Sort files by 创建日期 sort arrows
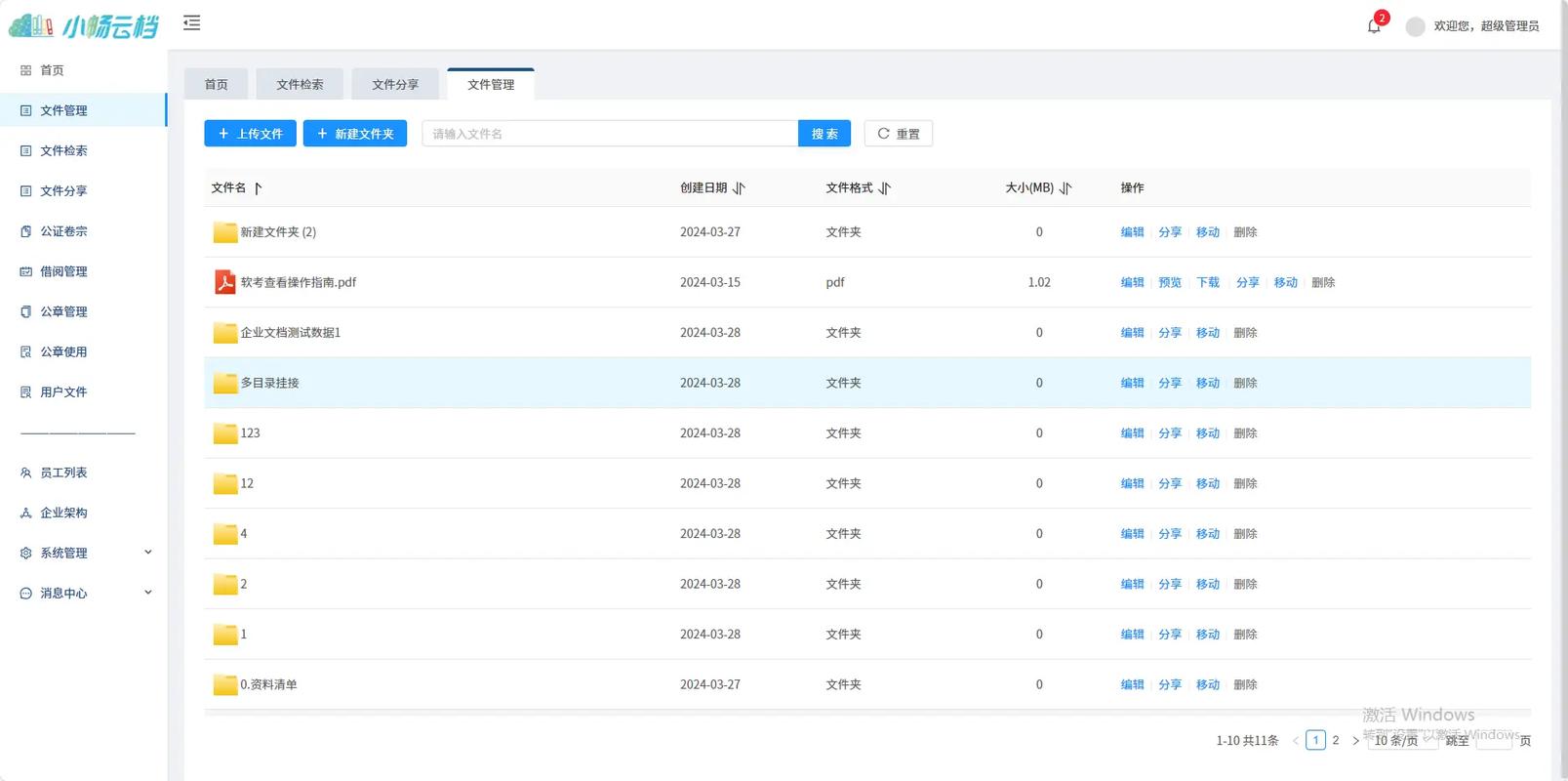Viewport: 1568px width, 781px height. click(739, 188)
